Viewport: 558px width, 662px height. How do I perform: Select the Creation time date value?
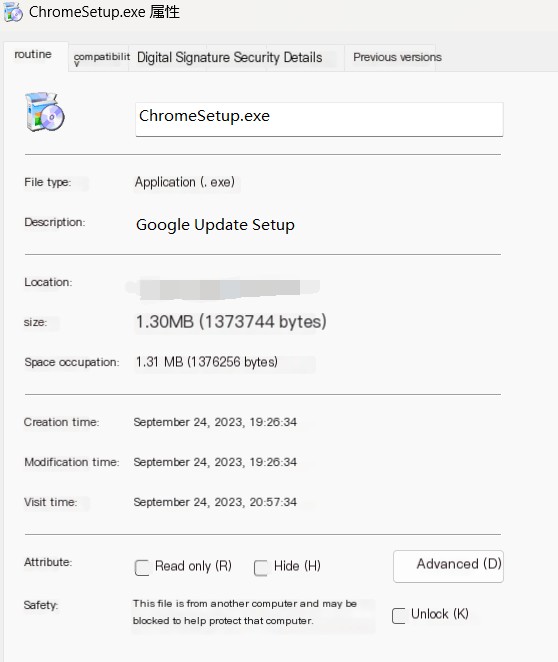point(215,422)
